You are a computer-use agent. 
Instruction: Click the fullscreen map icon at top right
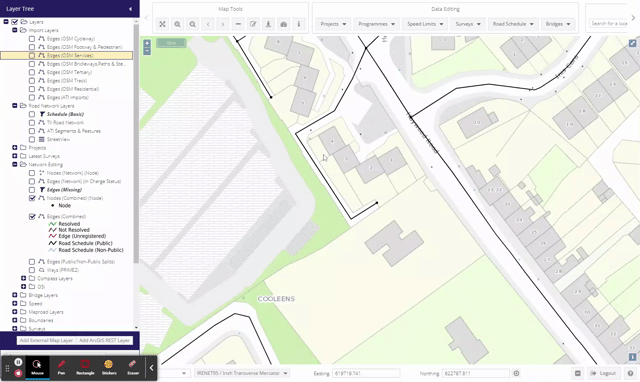632,43
